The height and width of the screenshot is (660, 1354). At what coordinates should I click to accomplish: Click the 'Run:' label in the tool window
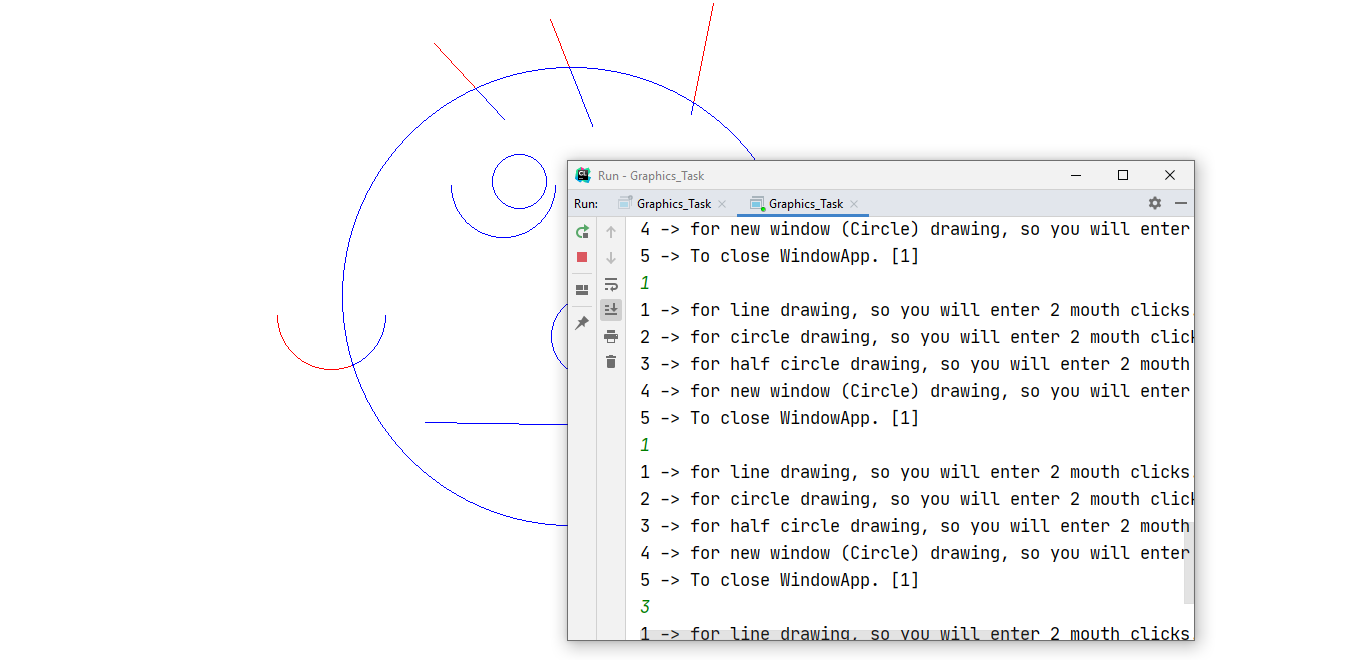586,203
